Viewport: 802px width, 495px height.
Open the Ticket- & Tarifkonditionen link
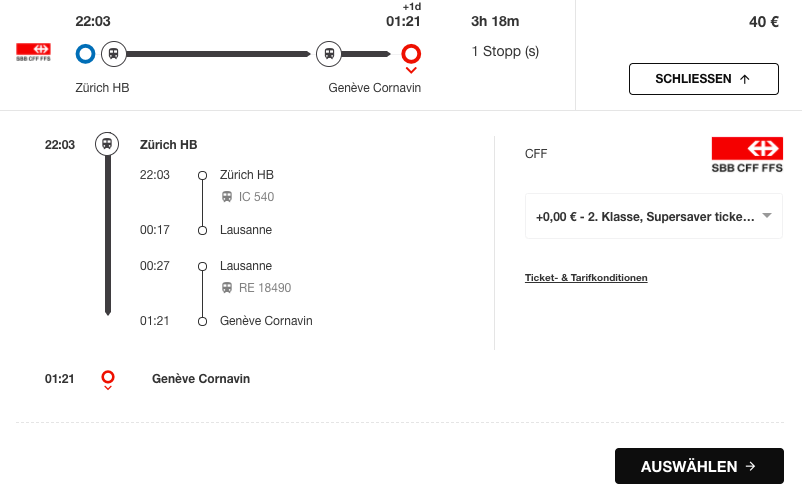pos(586,278)
